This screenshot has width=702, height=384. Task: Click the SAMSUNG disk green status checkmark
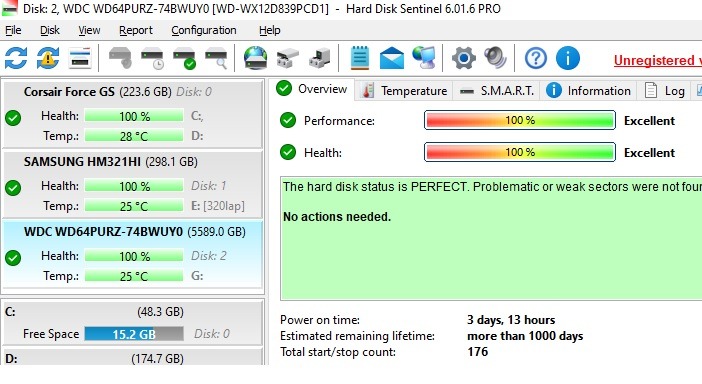click(x=13, y=188)
